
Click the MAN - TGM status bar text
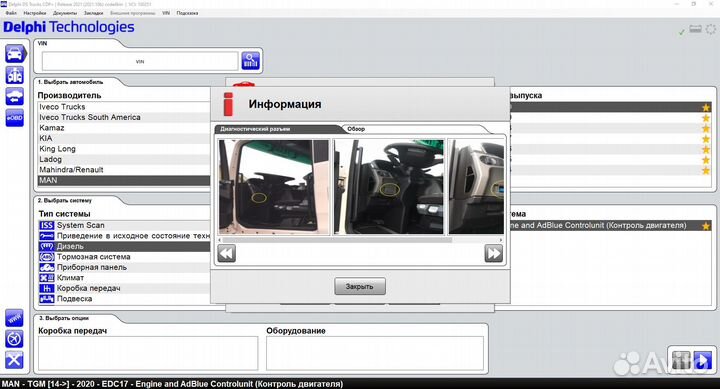[x=172, y=384]
